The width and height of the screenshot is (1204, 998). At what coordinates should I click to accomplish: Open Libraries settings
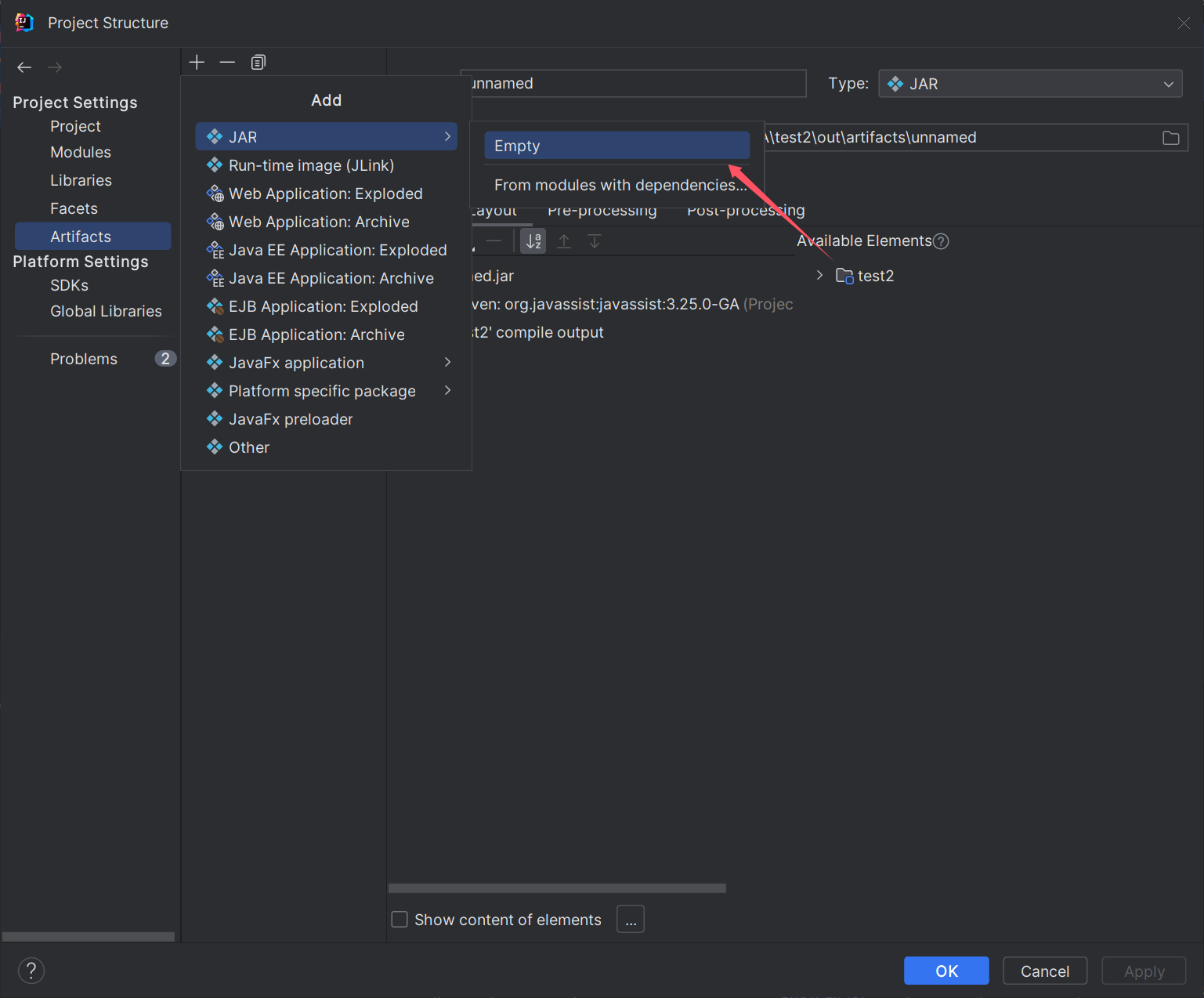click(81, 180)
